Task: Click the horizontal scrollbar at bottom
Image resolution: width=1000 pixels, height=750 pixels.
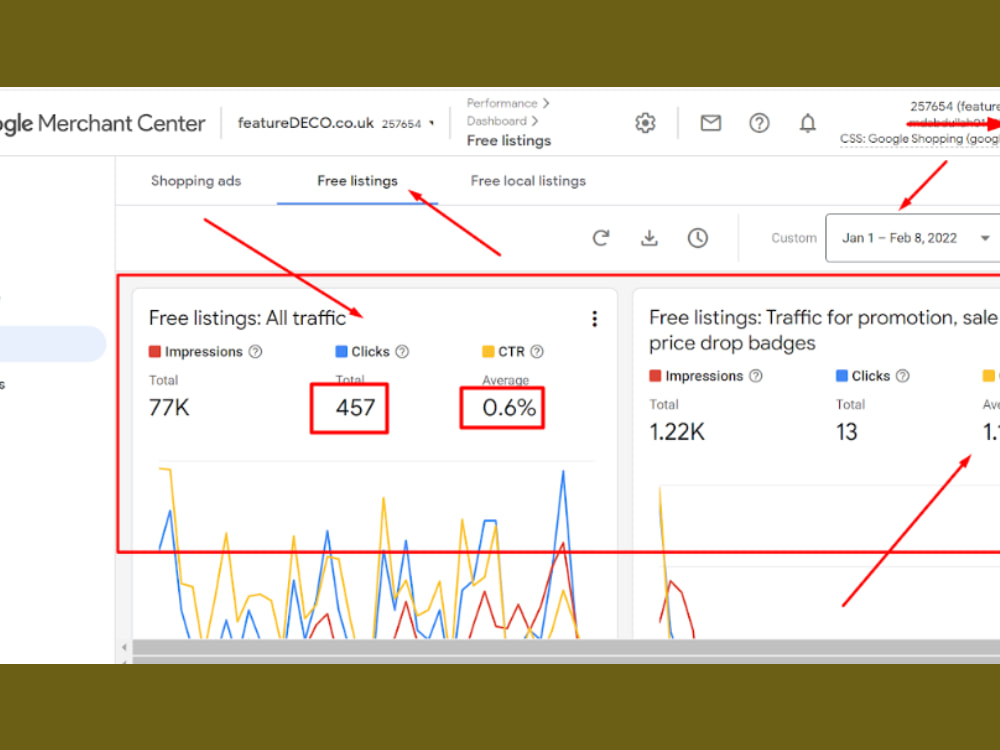Action: pyautogui.click(x=566, y=647)
